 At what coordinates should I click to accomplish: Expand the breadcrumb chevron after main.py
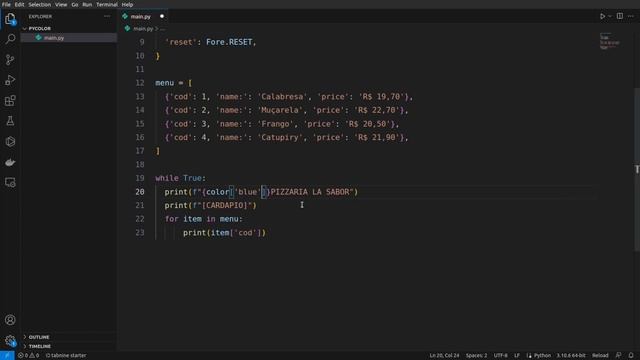(157, 29)
